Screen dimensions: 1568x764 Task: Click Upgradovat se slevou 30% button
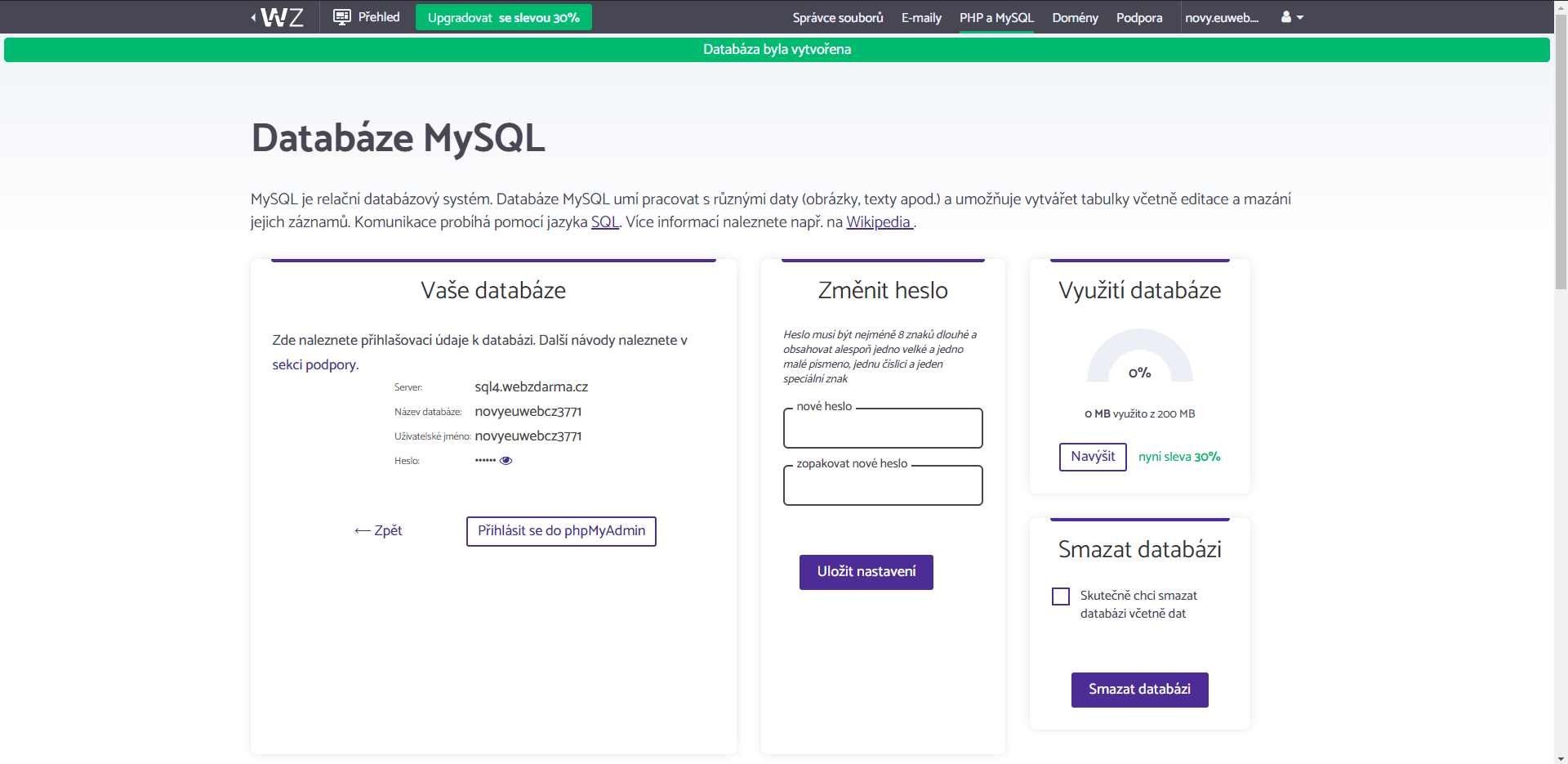504,17
